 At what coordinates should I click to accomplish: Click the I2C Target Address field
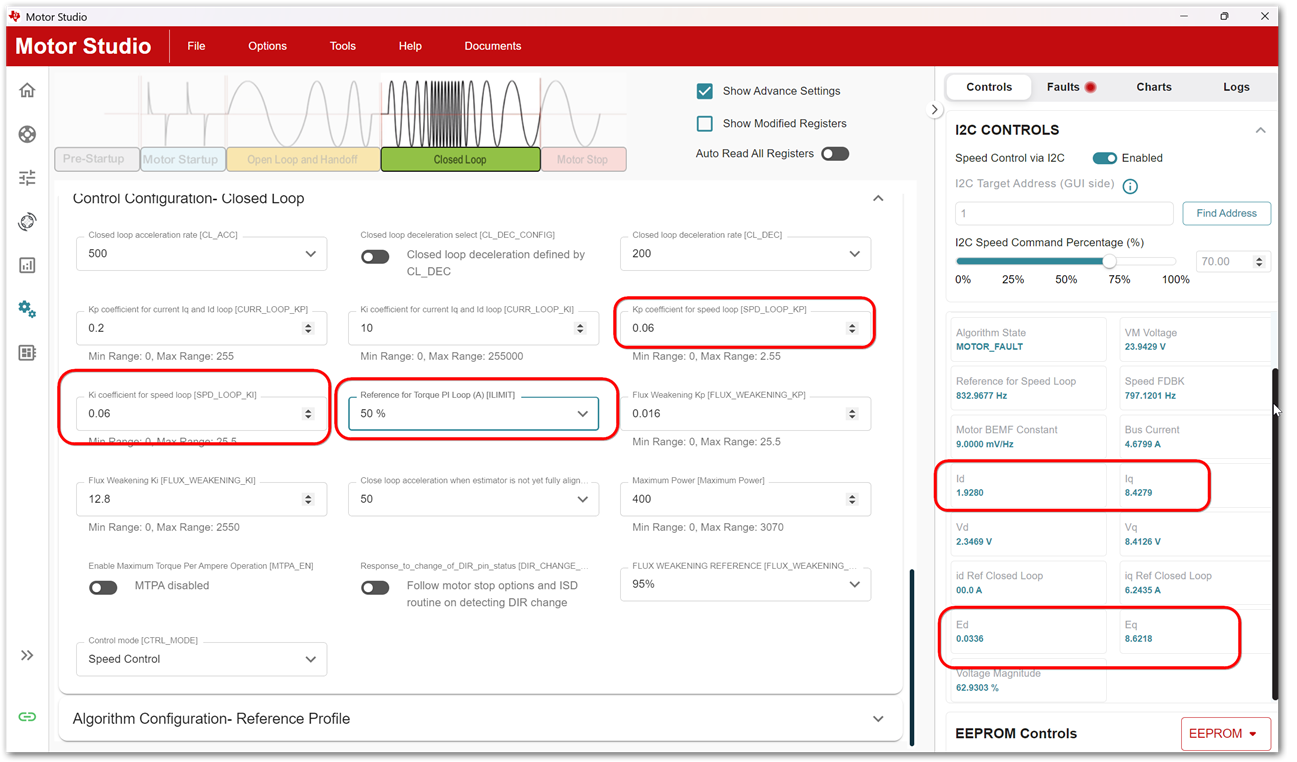click(1064, 214)
